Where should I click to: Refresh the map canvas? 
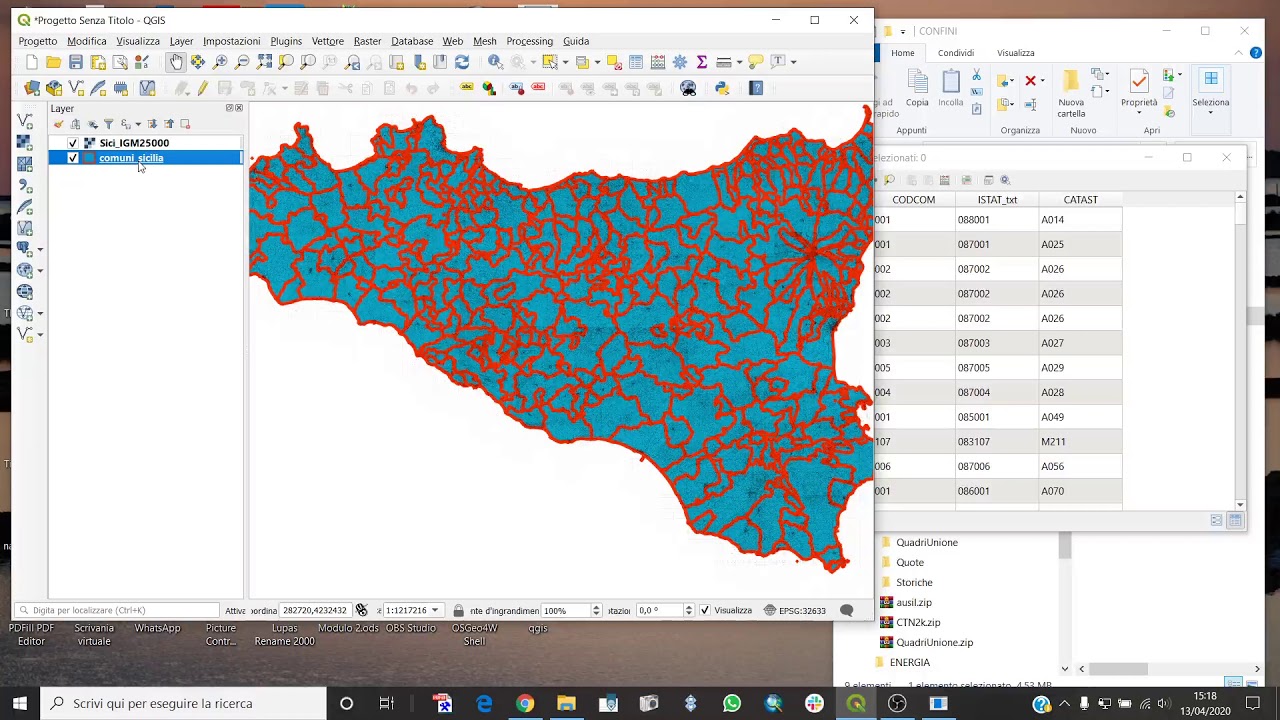coord(462,62)
